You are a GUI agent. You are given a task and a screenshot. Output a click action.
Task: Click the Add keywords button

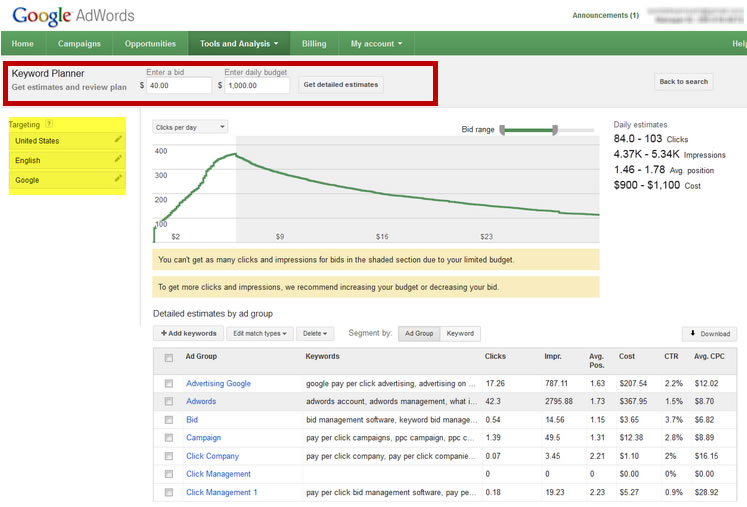coord(189,334)
